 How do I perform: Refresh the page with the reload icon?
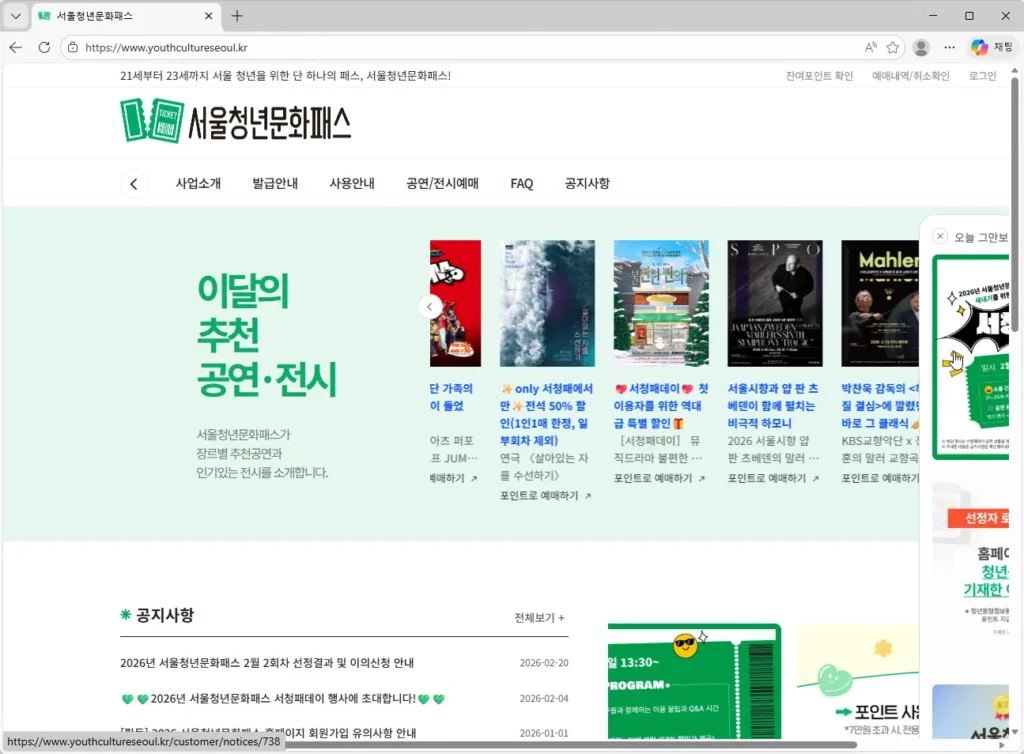(x=44, y=47)
